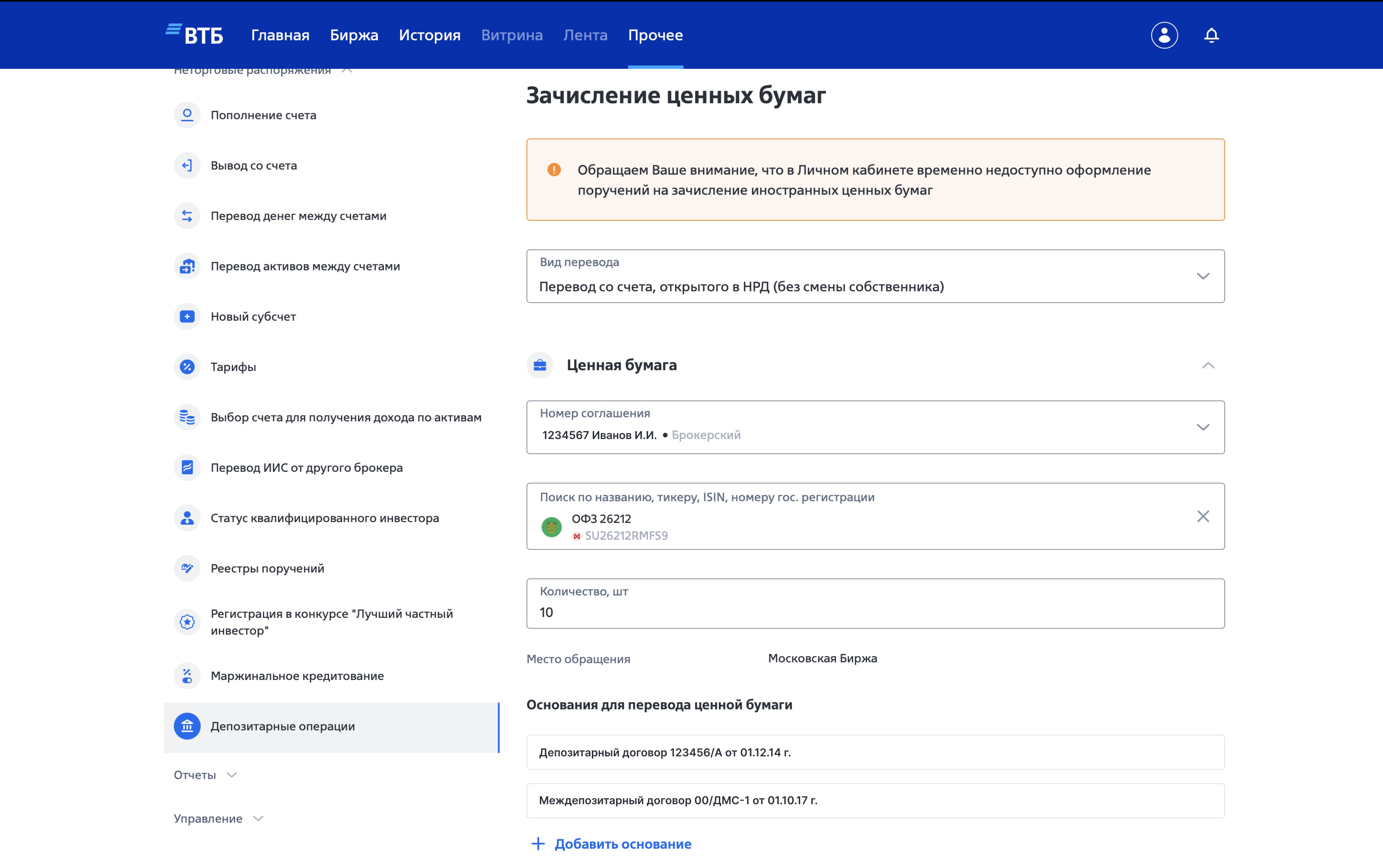Image resolution: width=1383 pixels, height=868 pixels.
Task: Switch to the Лента tab
Action: click(586, 35)
